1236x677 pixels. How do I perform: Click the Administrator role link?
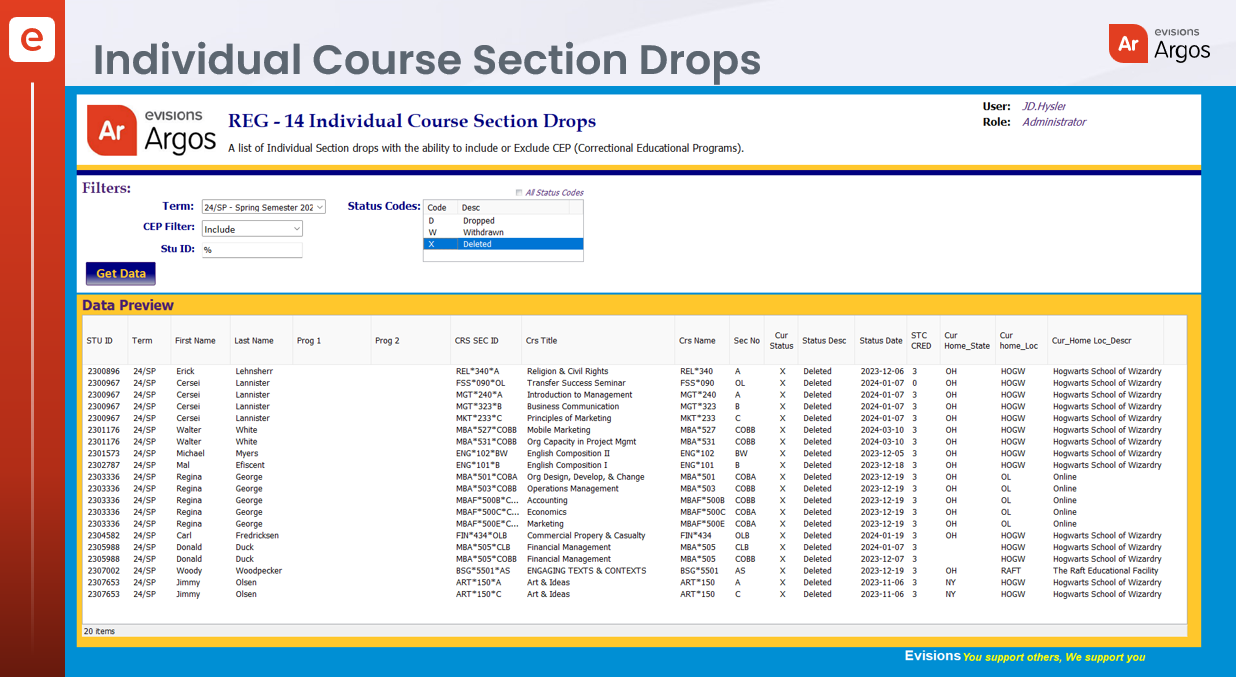(1053, 122)
